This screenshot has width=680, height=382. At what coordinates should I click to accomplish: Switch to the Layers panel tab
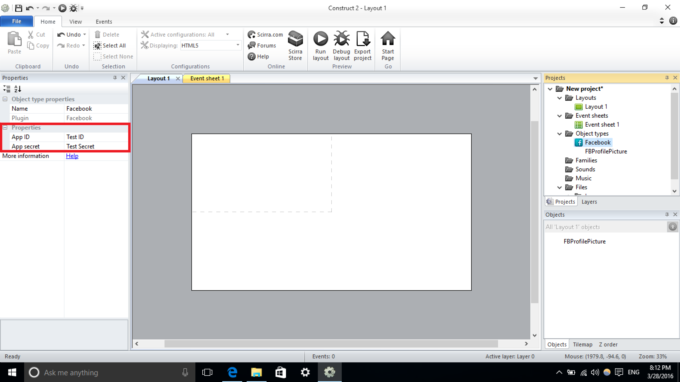point(589,202)
